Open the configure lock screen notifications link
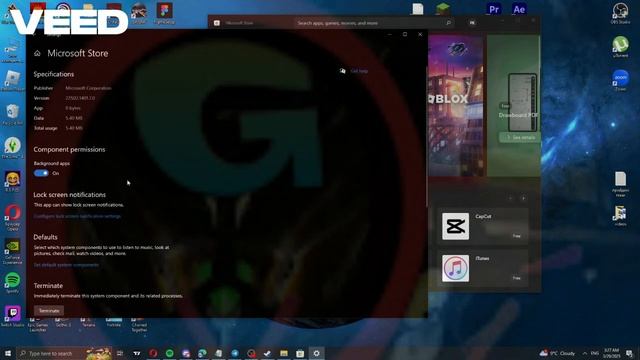640x360 pixels. click(77, 216)
